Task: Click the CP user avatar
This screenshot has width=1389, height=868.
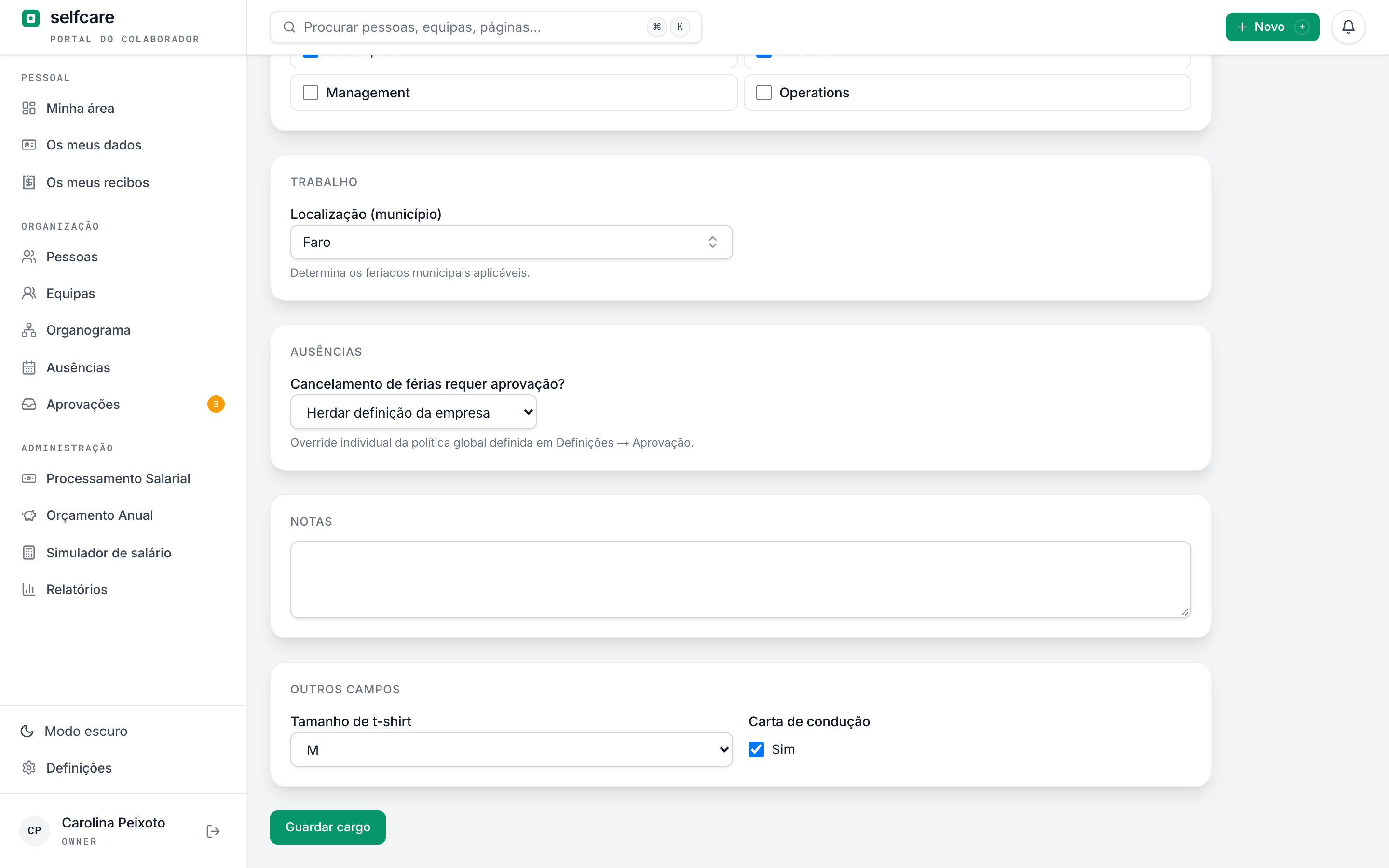Action: click(34, 831)
